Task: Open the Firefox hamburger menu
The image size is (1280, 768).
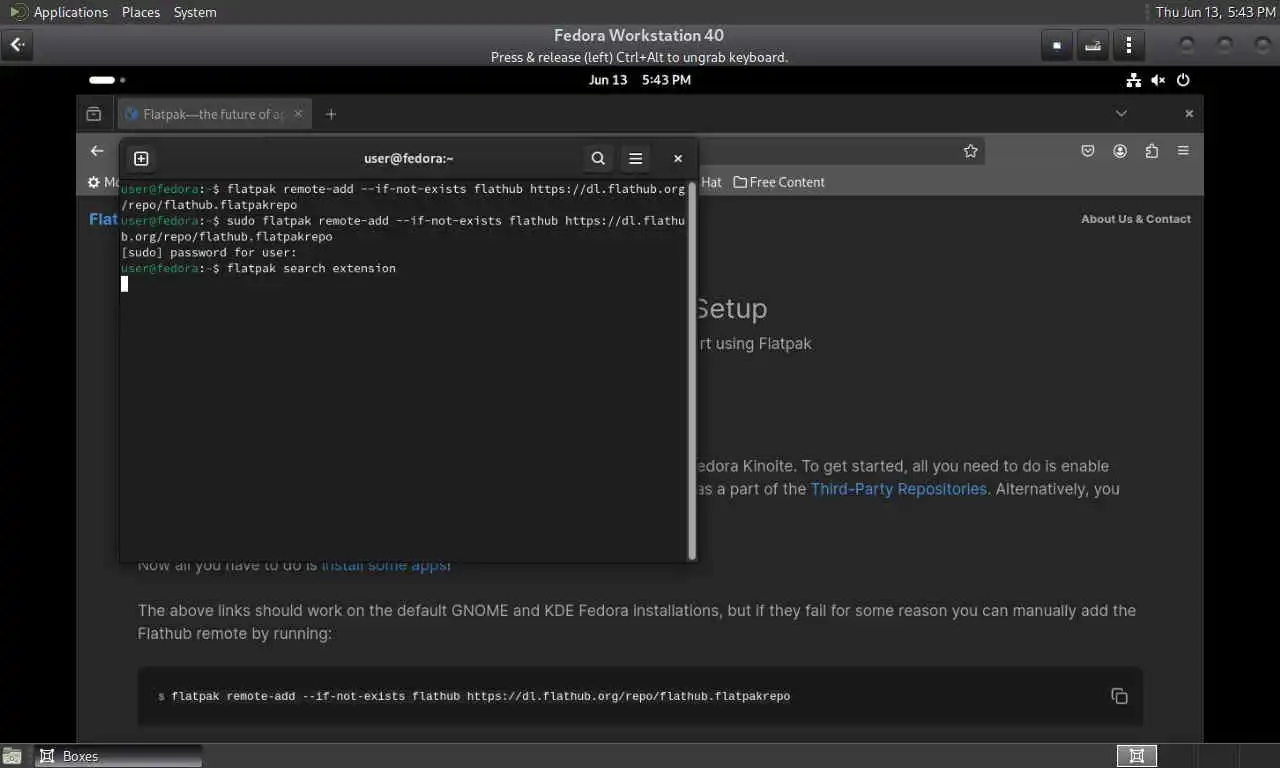Action: tap(1183, 151)
